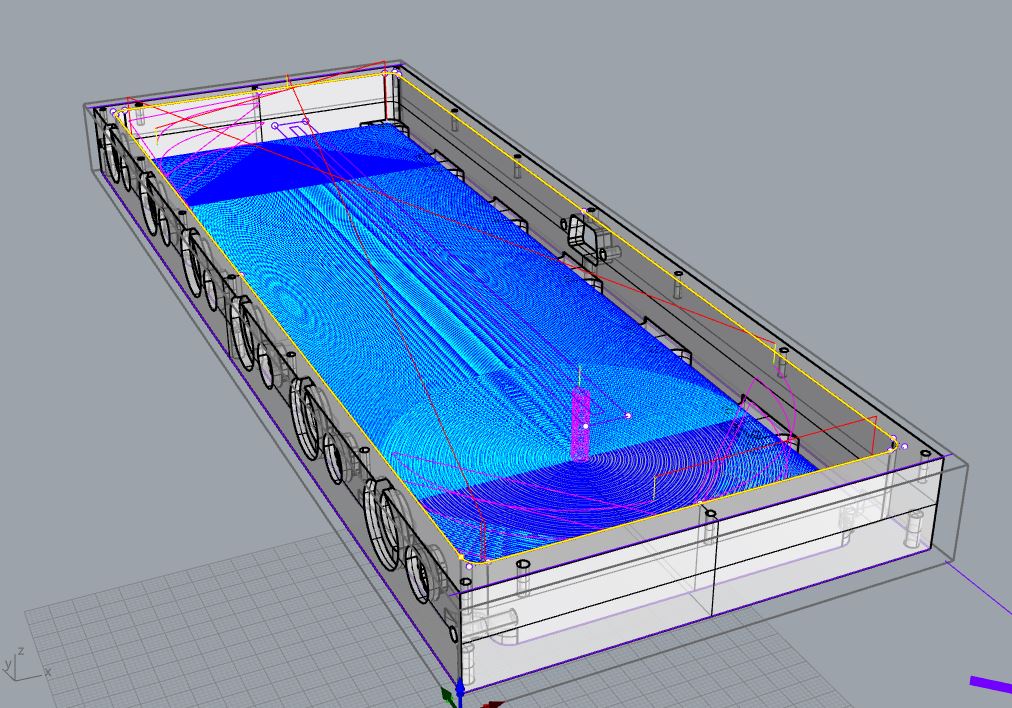Click the blue Z-axis arrow at origin
This screenshot has width=1012, height=708.
pyautogui.click(x=460, y=692)
